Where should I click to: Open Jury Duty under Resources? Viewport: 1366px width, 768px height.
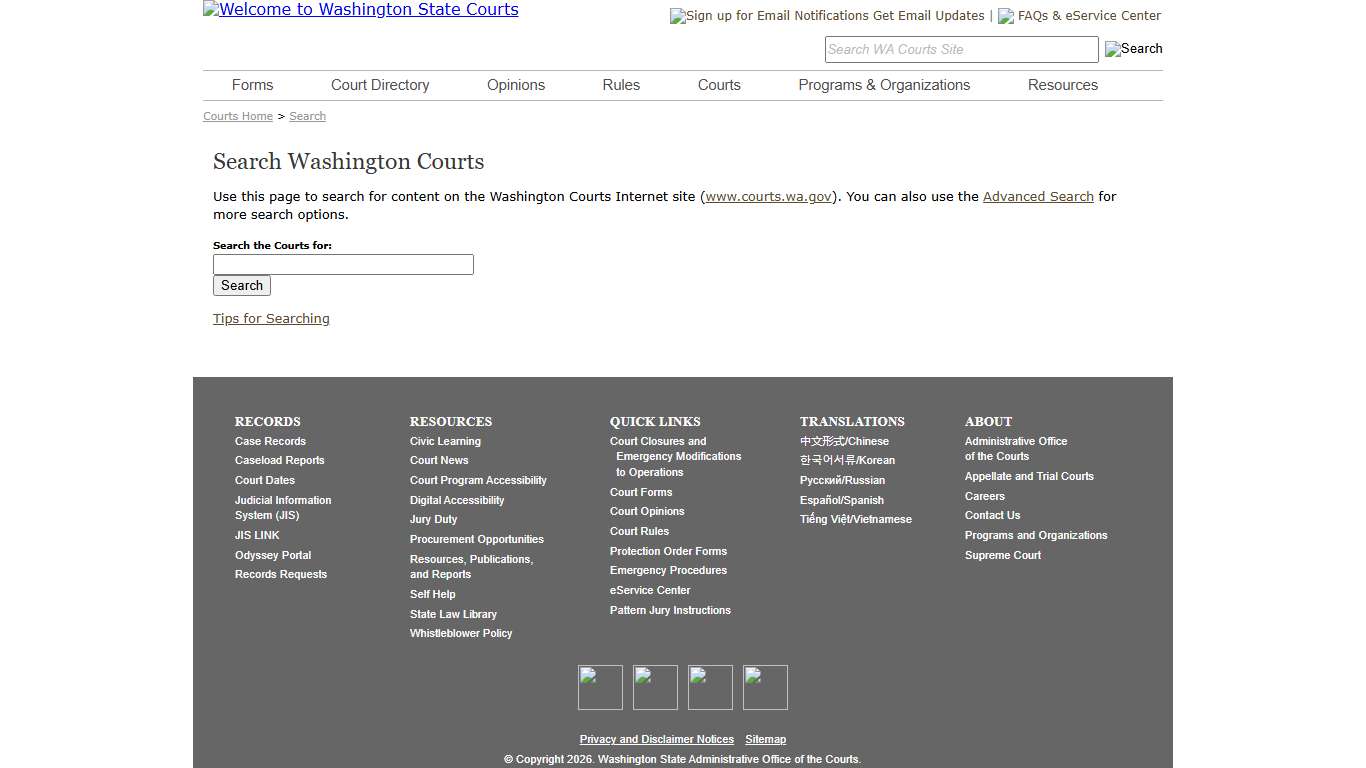click(432, 519)
